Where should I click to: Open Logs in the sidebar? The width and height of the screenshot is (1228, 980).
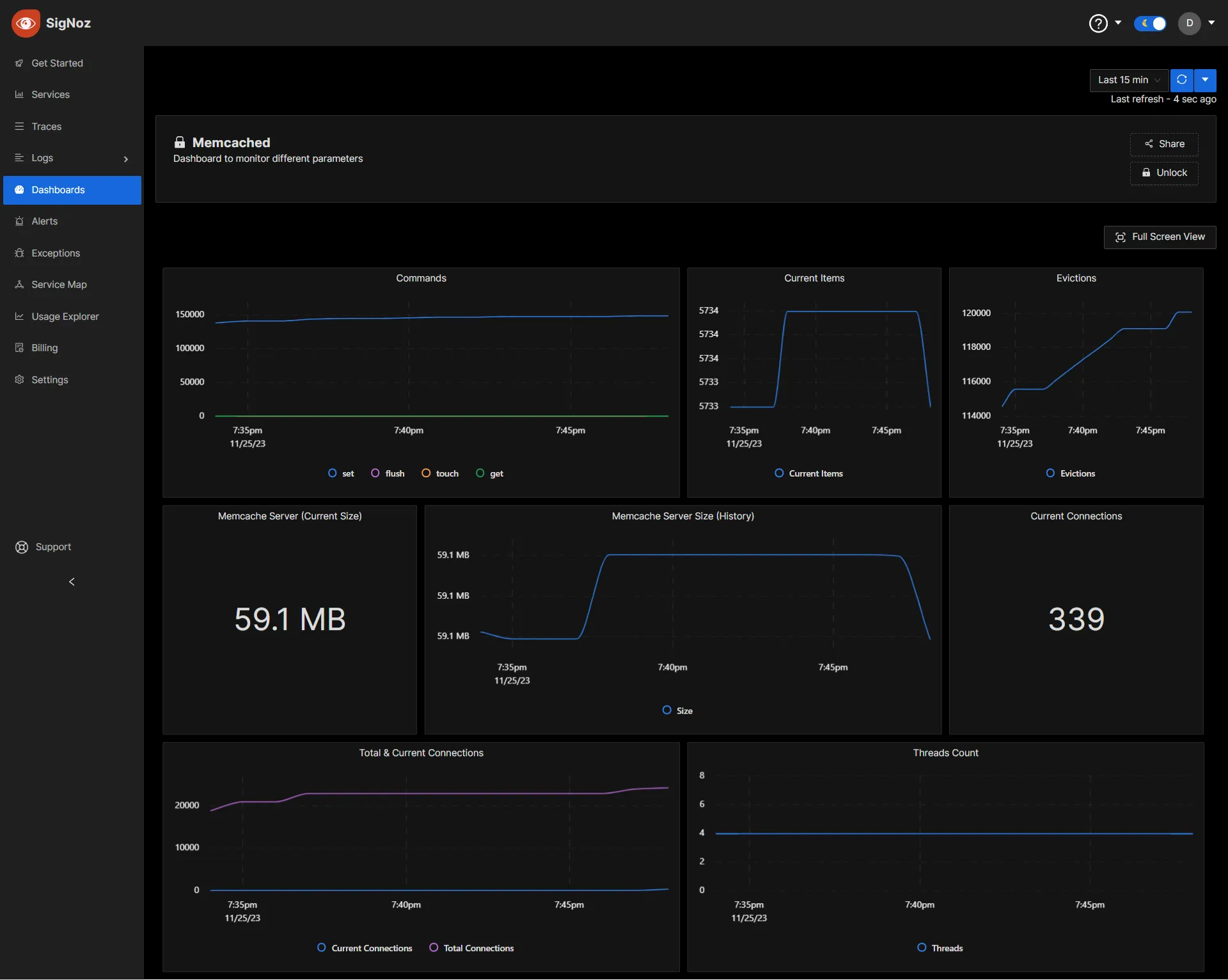pos(72,158)
